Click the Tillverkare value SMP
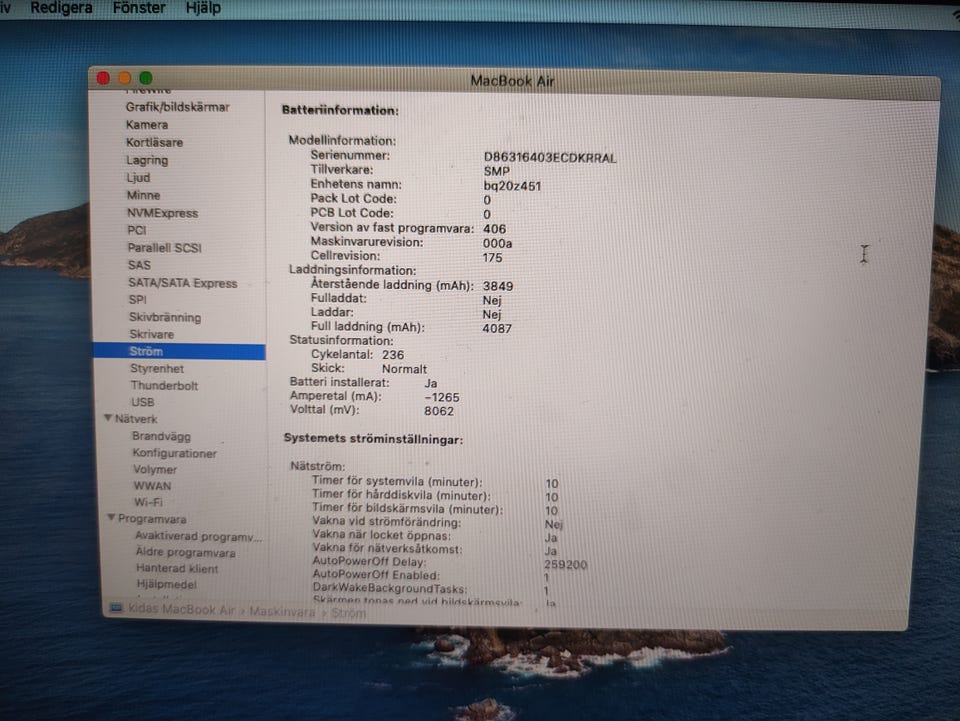The width and height of the screenshot is (960, 721). 496,172
